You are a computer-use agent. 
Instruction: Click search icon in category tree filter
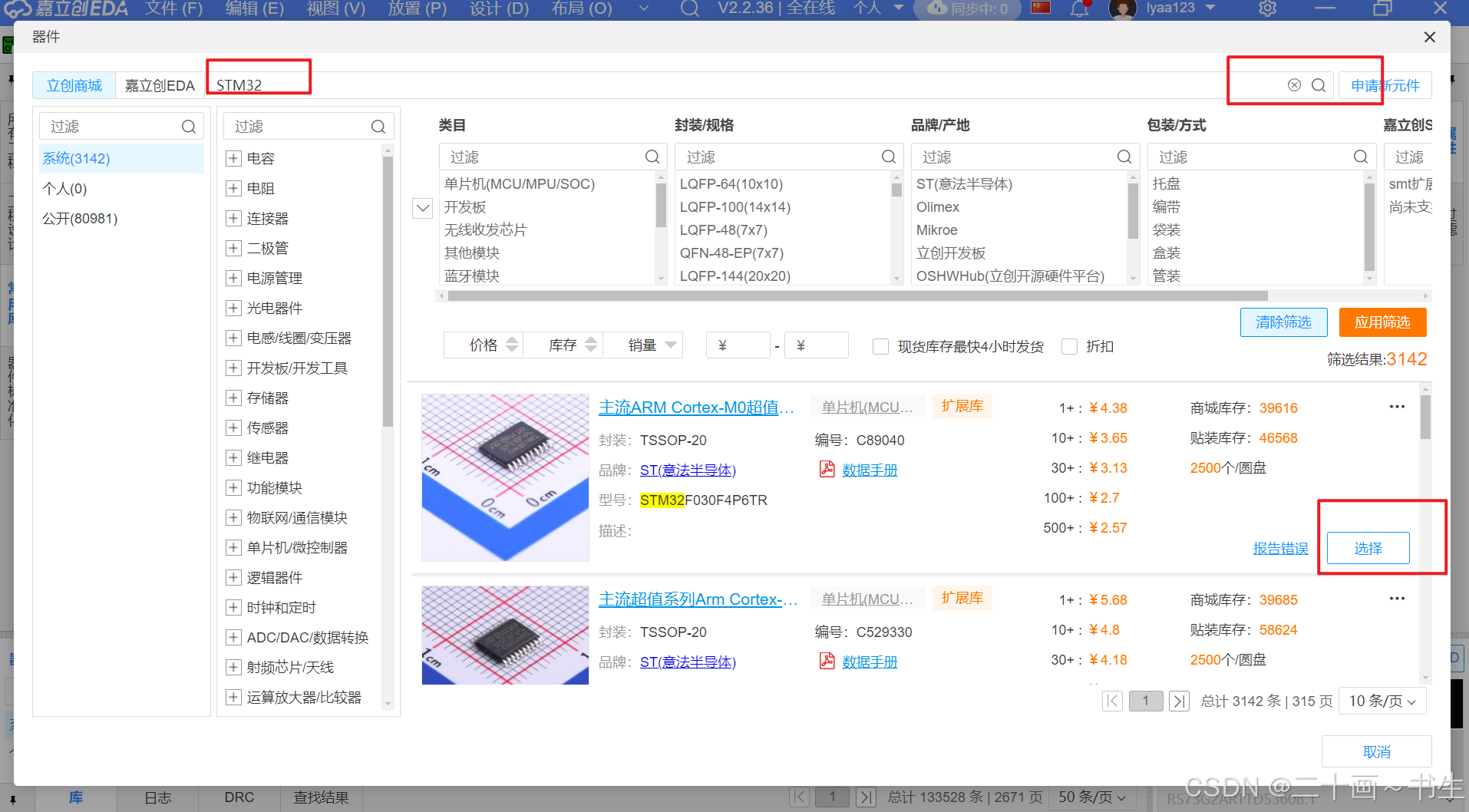(378, 127)
